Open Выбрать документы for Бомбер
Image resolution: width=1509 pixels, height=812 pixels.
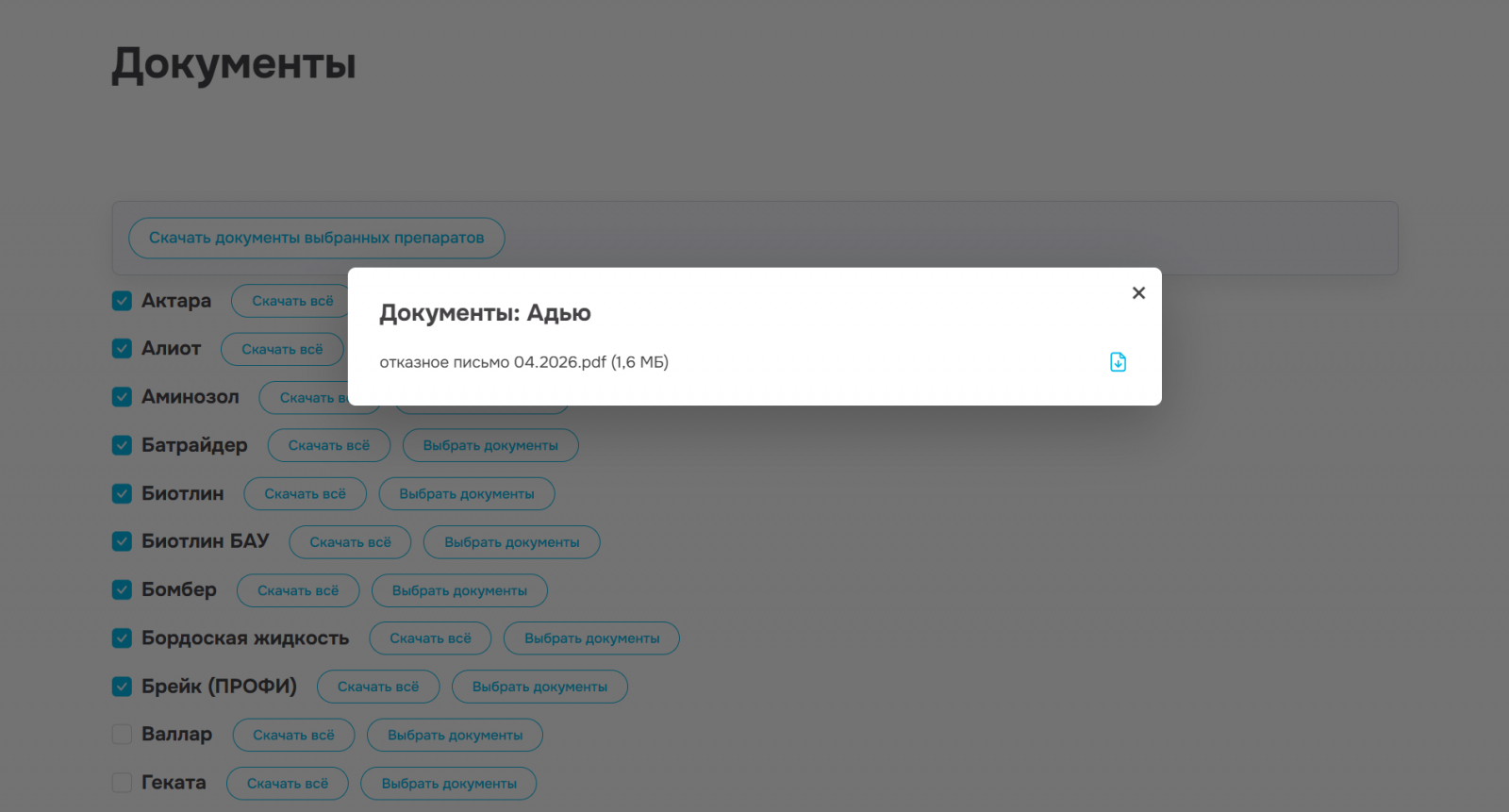tap(459, 590)
